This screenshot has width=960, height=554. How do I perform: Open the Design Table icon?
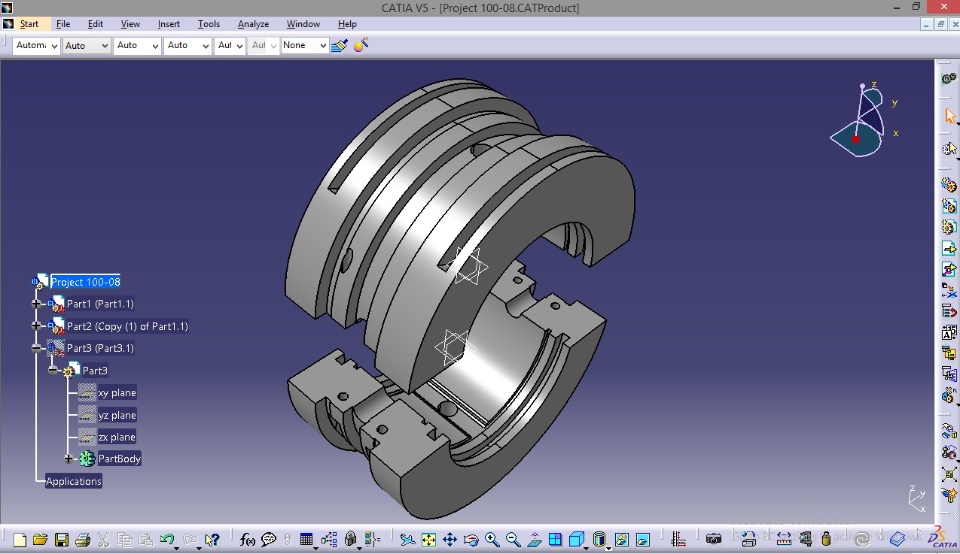306,539
